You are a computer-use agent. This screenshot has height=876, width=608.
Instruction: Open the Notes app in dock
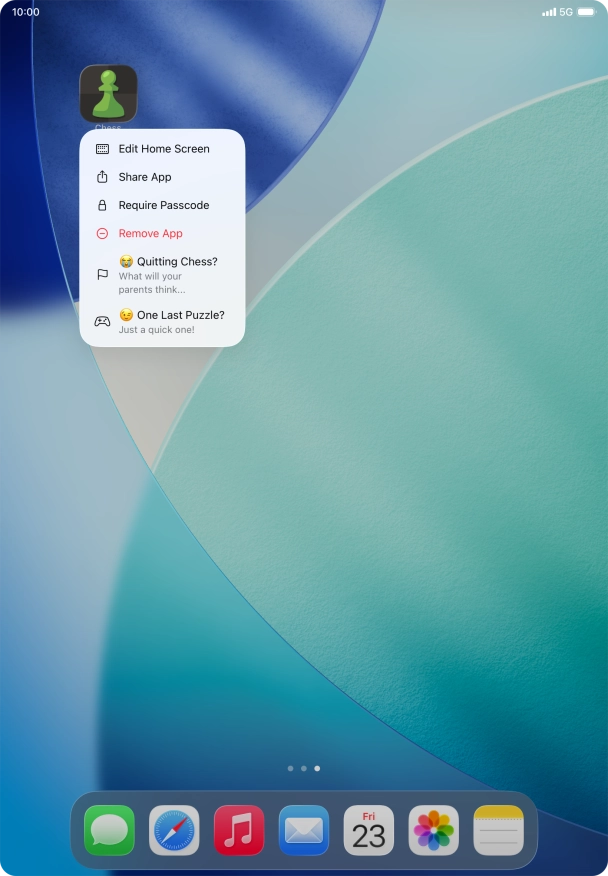click(499, 830)
